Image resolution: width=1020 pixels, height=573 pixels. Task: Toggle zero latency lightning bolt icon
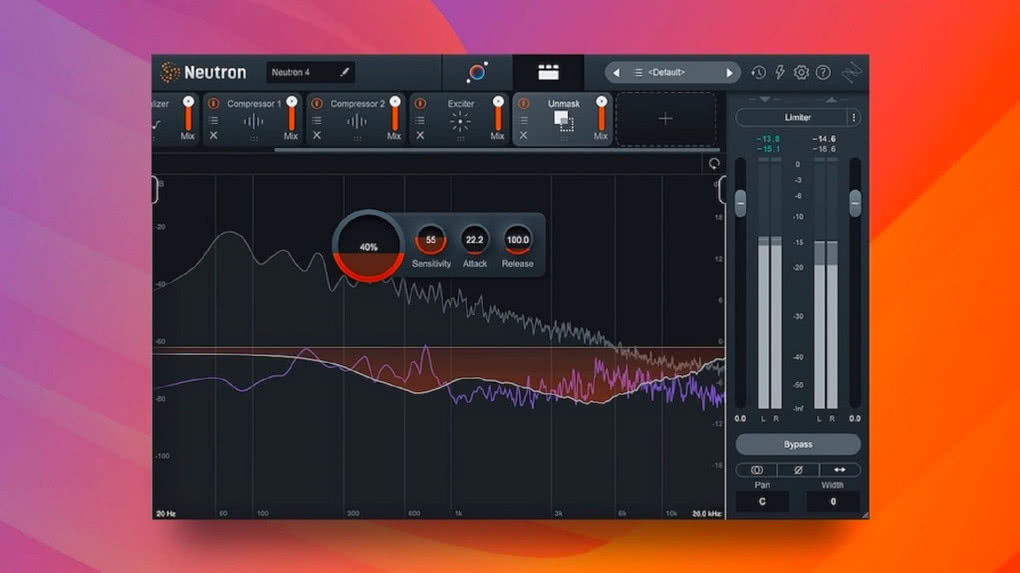coord(779,73)
